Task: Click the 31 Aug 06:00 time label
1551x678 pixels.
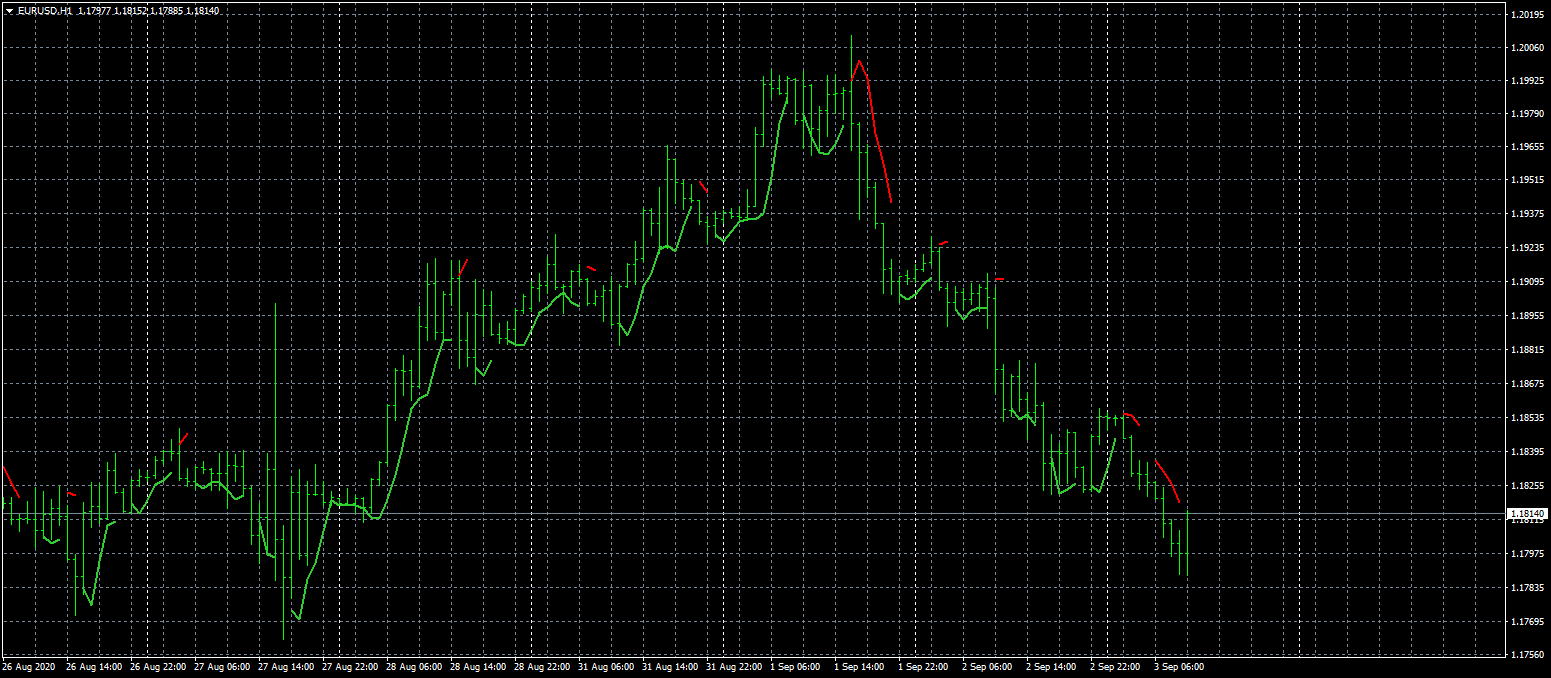Action: pos(606,667)
